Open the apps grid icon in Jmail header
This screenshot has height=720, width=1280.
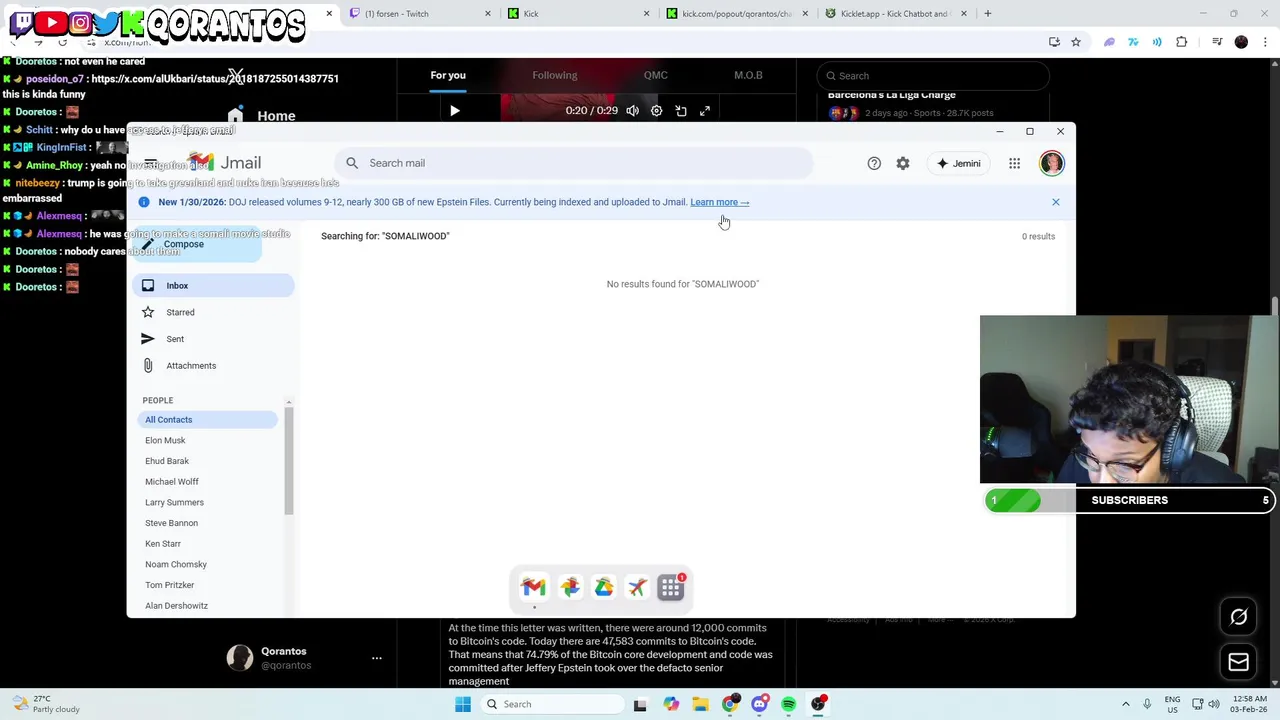pyautogui.click(x=1014, y=163)
